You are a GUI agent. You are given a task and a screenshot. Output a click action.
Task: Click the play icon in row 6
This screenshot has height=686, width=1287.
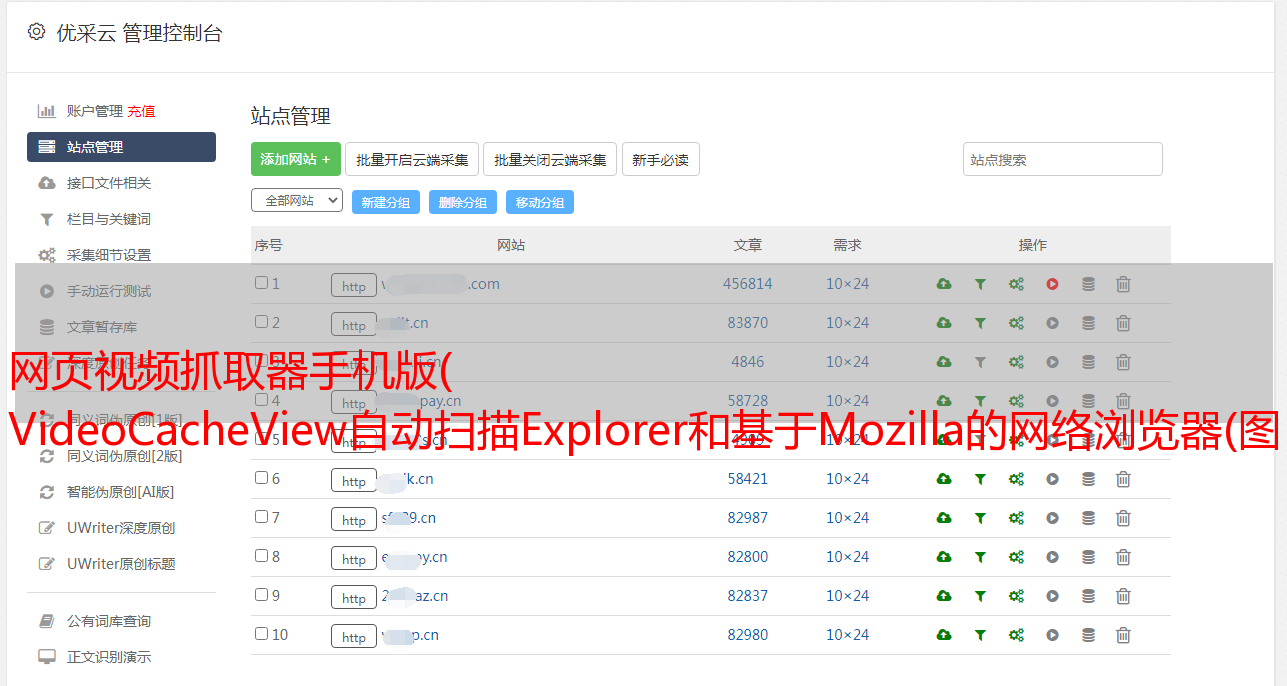tap(1052, 479)
